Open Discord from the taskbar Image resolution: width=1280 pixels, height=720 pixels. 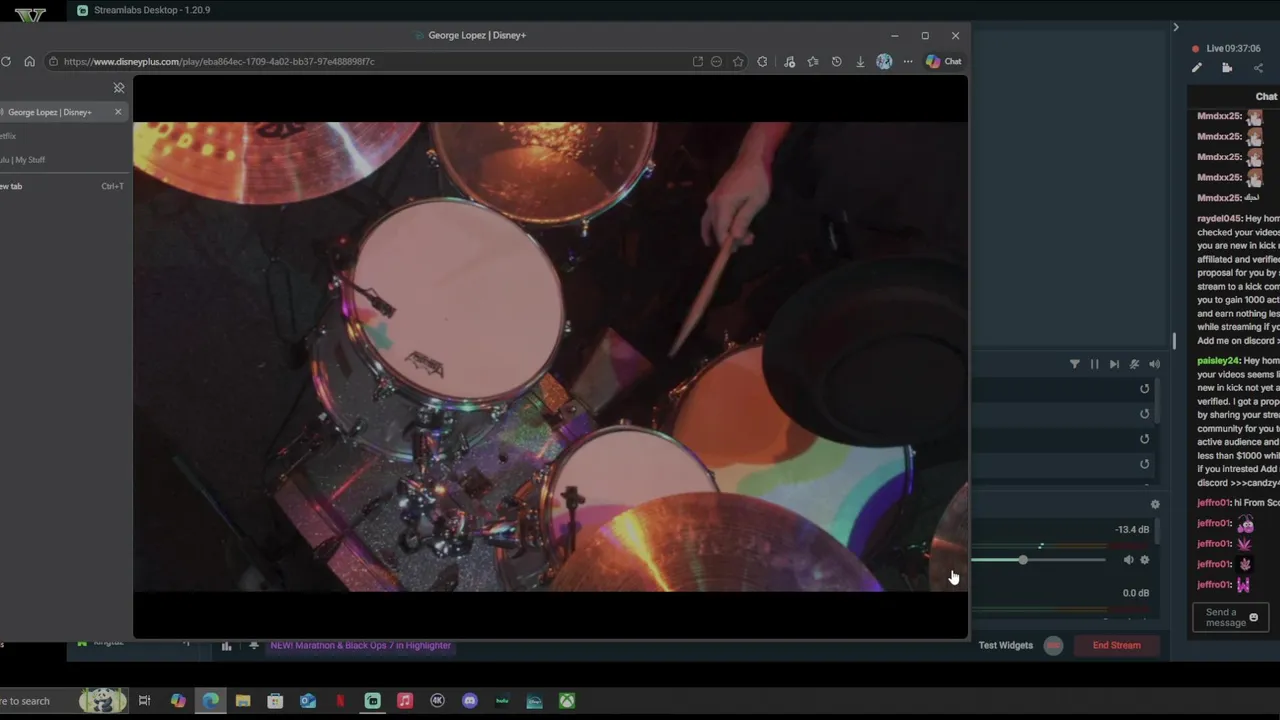click(x=470, y=701)
